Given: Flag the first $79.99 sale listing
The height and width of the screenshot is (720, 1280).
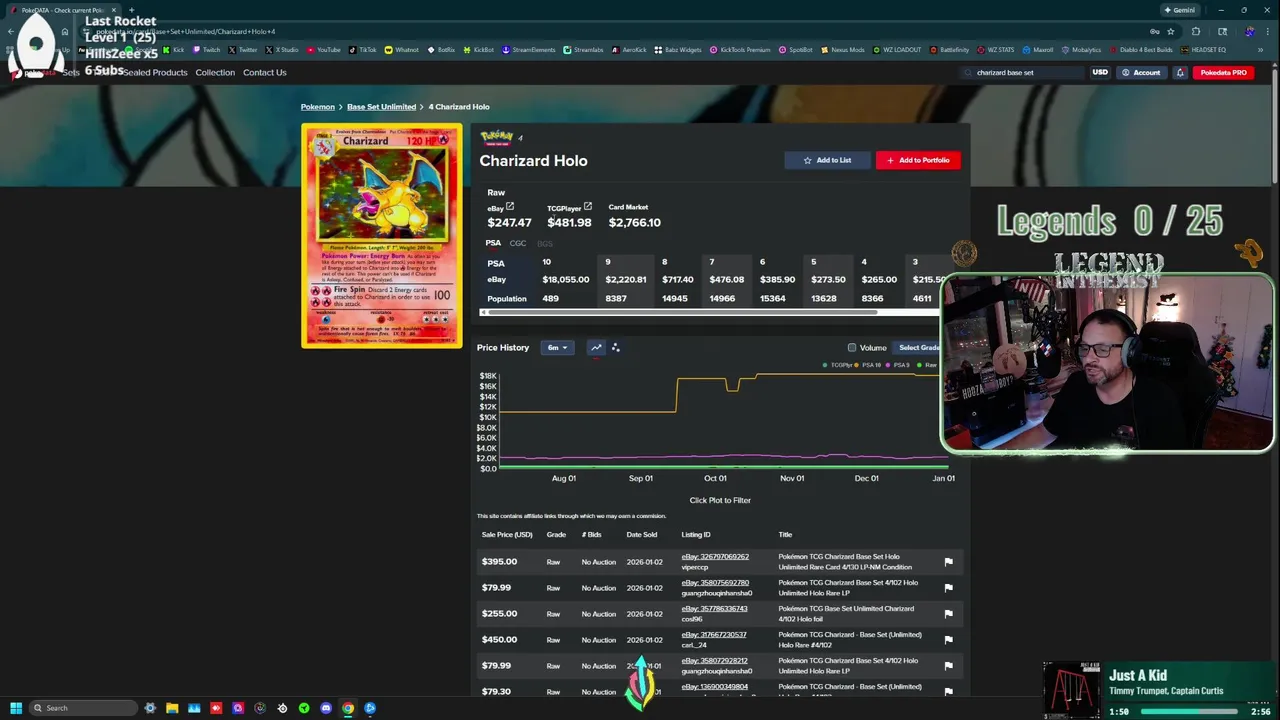Looking at the screenshot, I should point(948,588).
